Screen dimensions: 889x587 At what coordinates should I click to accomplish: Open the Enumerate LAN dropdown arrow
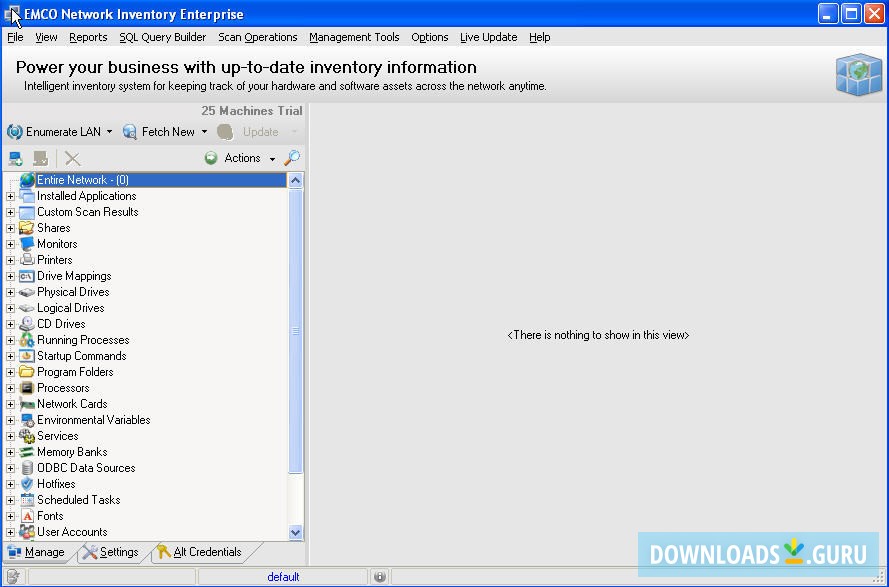(109, 132)
